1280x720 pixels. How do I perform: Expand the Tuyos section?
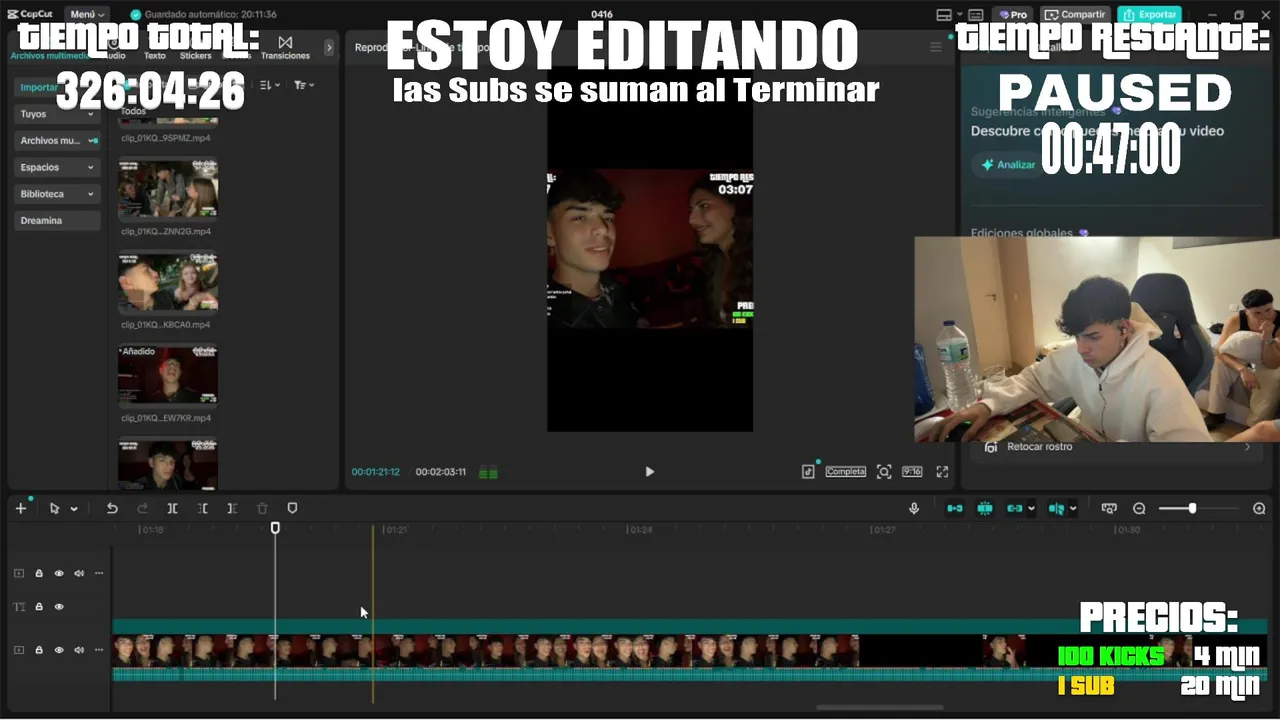tap(57, 114)
